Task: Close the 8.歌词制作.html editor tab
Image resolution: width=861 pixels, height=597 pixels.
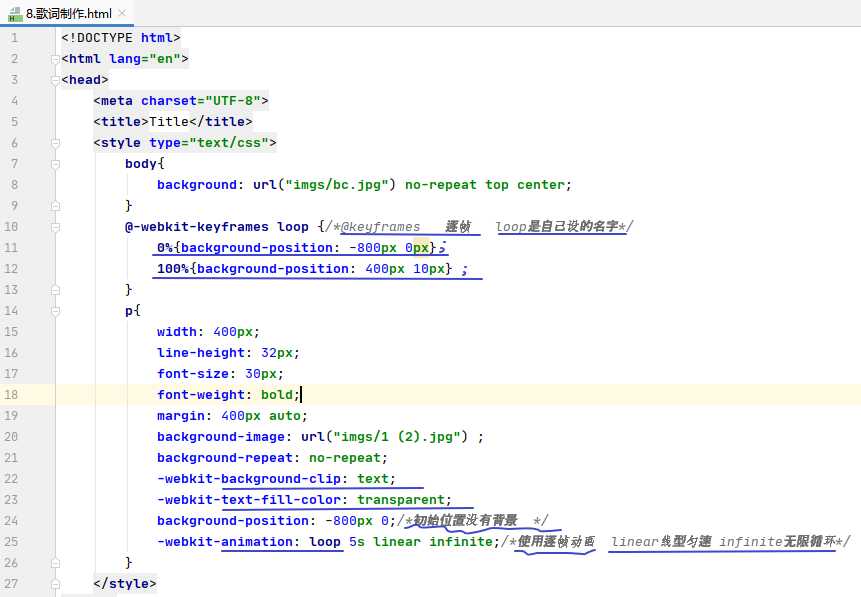Action: [118, 13]
